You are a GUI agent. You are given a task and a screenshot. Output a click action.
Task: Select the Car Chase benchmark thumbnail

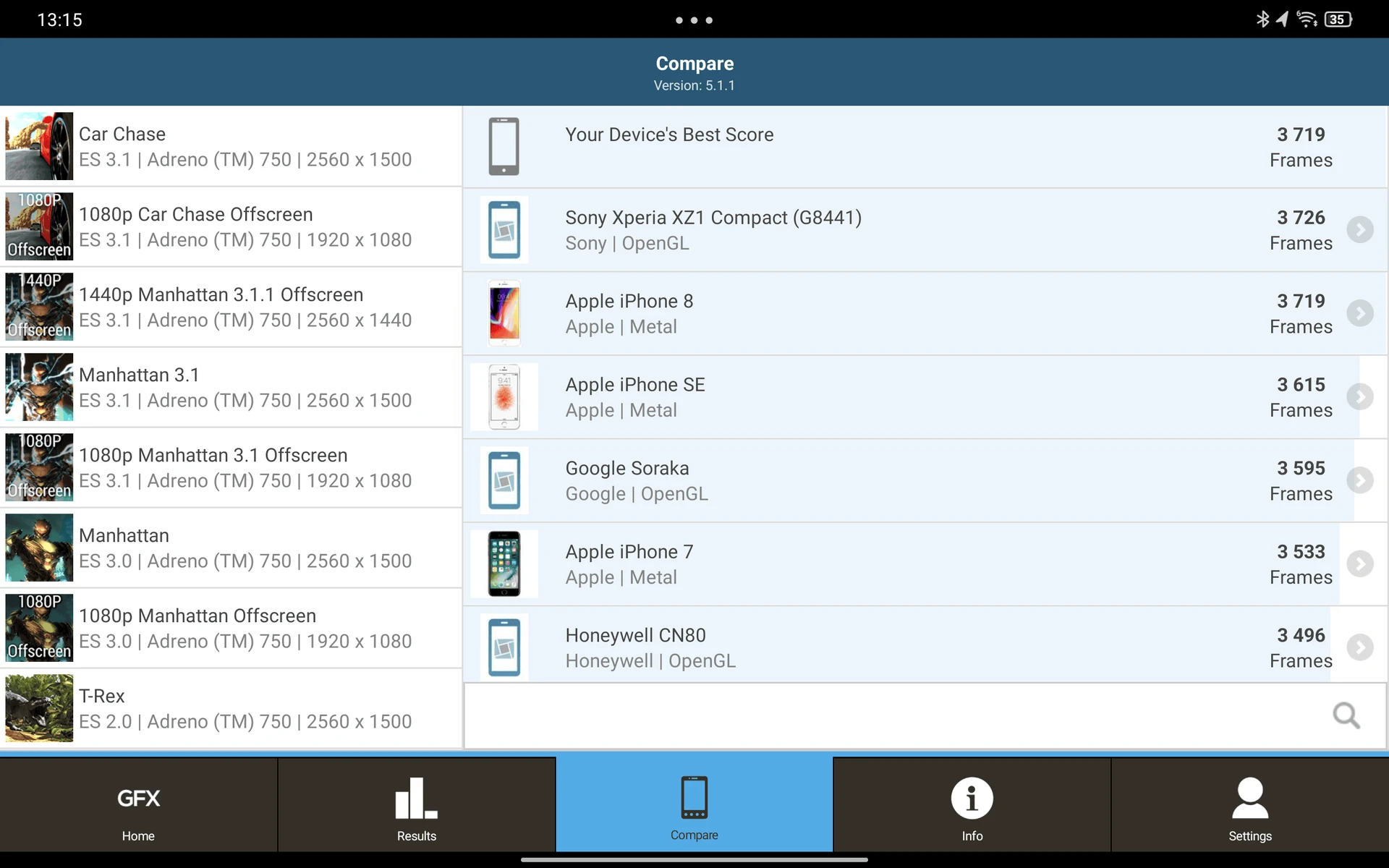(39, 146)
